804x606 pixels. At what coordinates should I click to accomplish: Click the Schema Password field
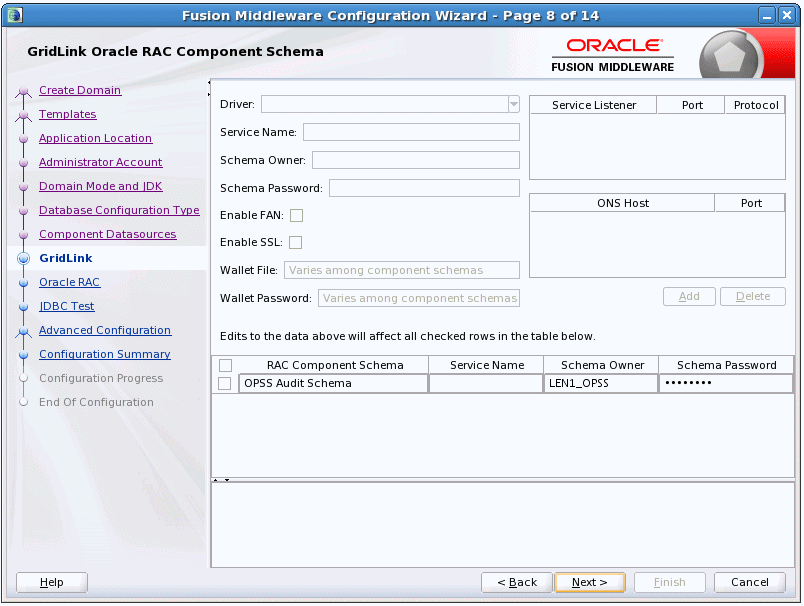[424, 188]
